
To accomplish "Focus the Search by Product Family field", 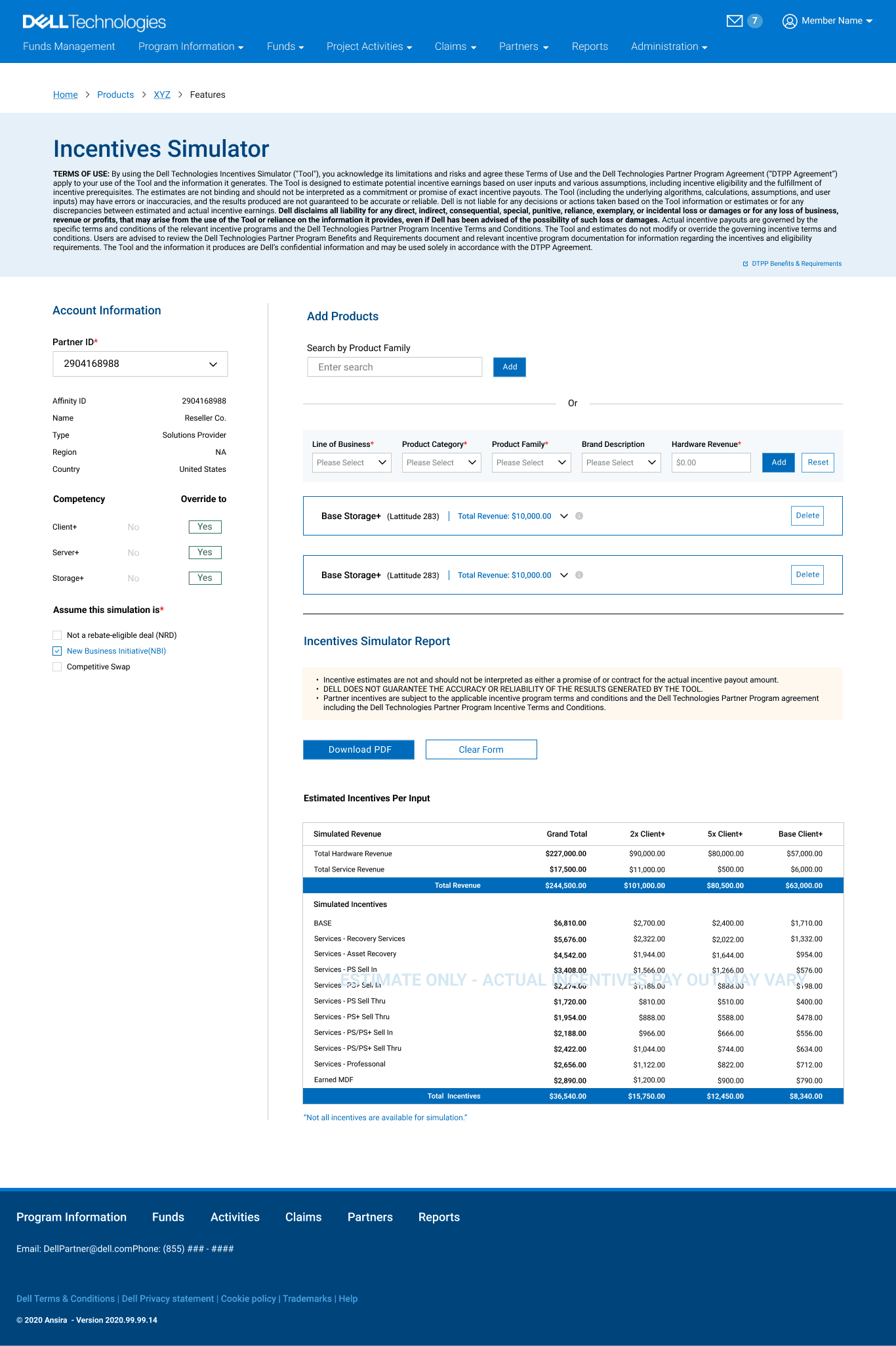I will coord(395,367).
